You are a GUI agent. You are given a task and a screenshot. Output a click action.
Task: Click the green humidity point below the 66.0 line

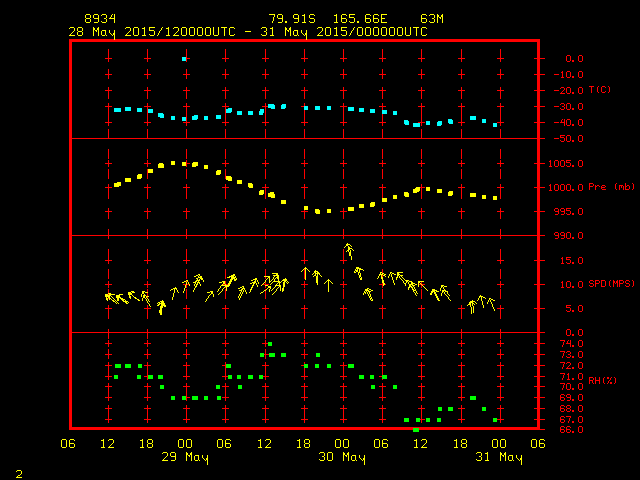(416, 430)
